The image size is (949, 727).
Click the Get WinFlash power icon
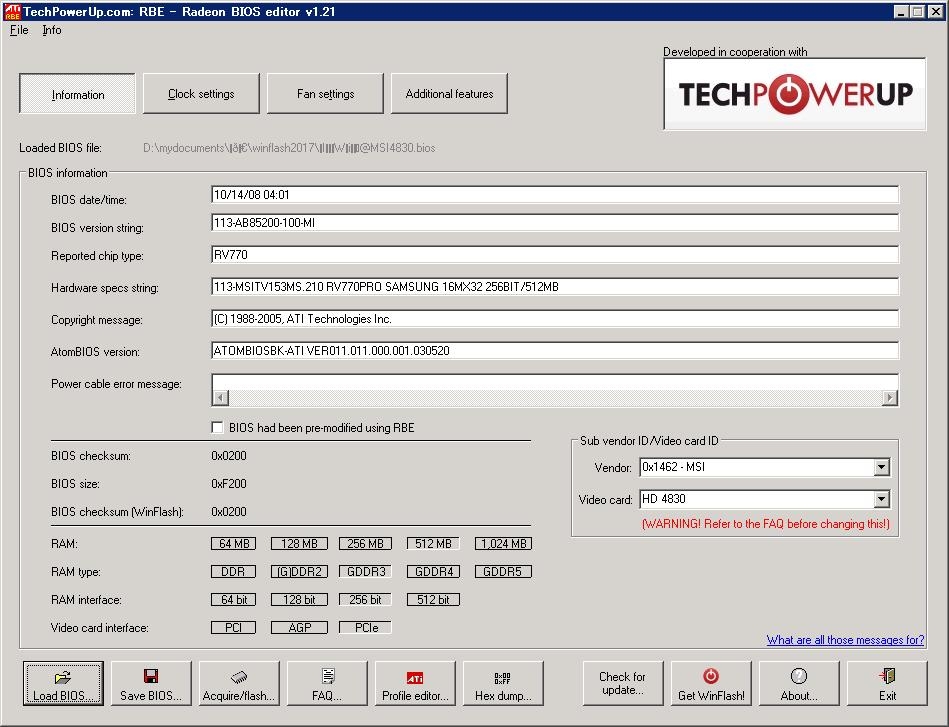711,677
